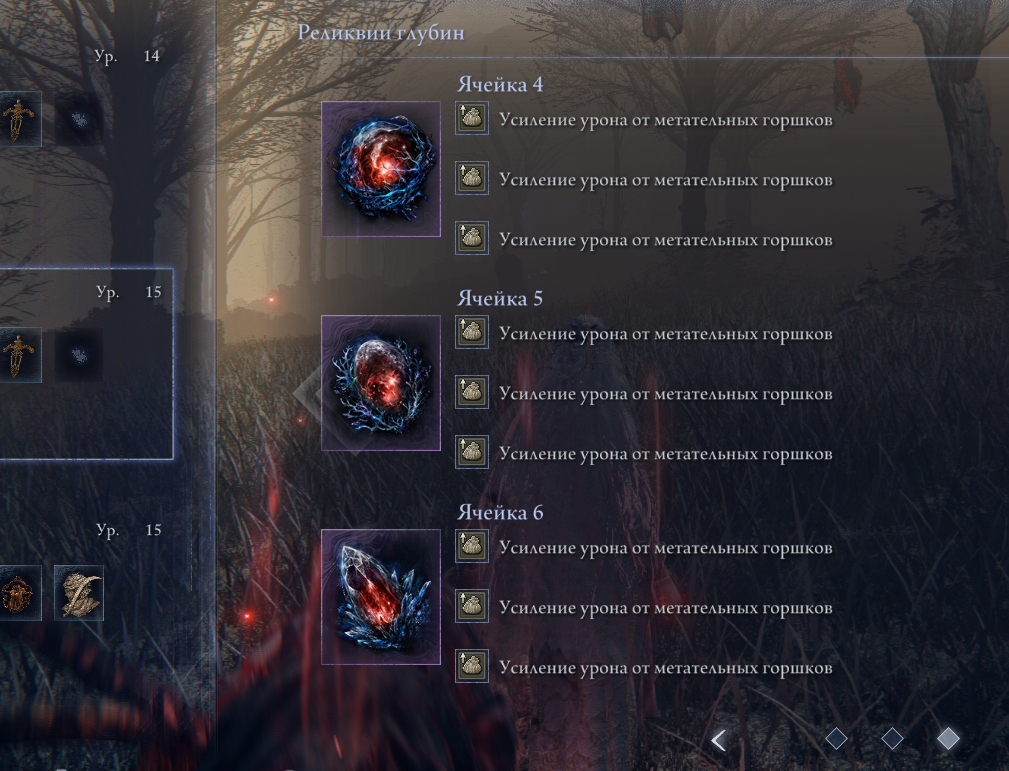This screenshot has height=771, width=1009.
Task: Click first pot damage icon in Ячейка 5
Action: (472, 332)
